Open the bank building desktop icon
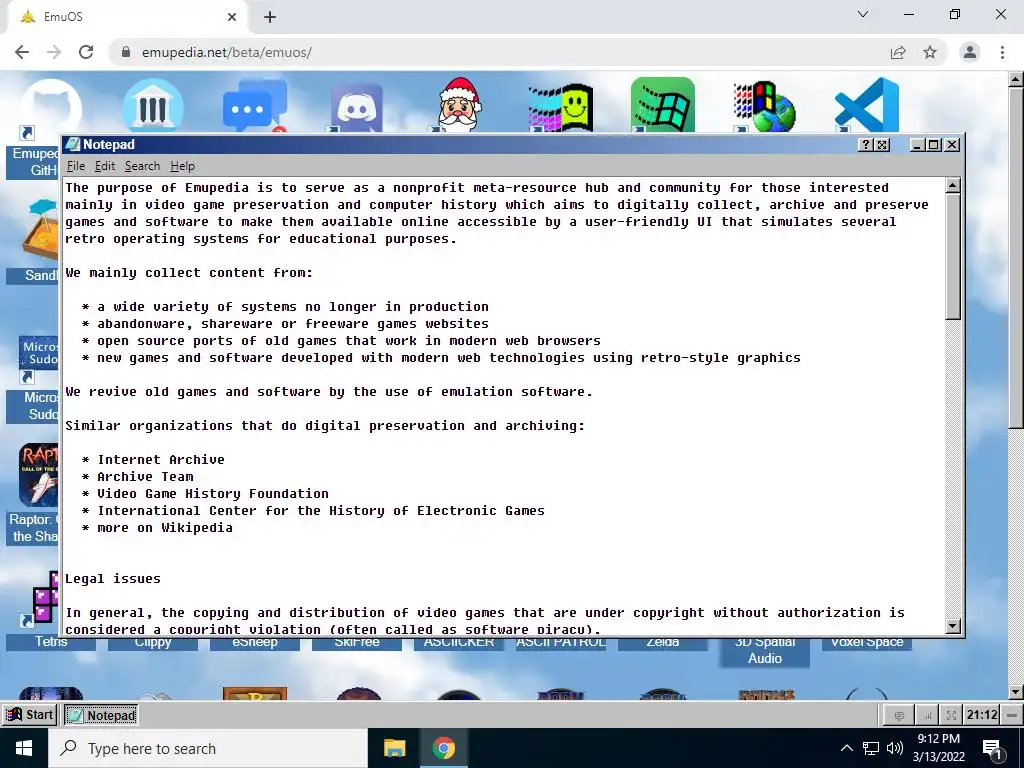Screen dimensions: 1024x768 [x=153, y=106]
